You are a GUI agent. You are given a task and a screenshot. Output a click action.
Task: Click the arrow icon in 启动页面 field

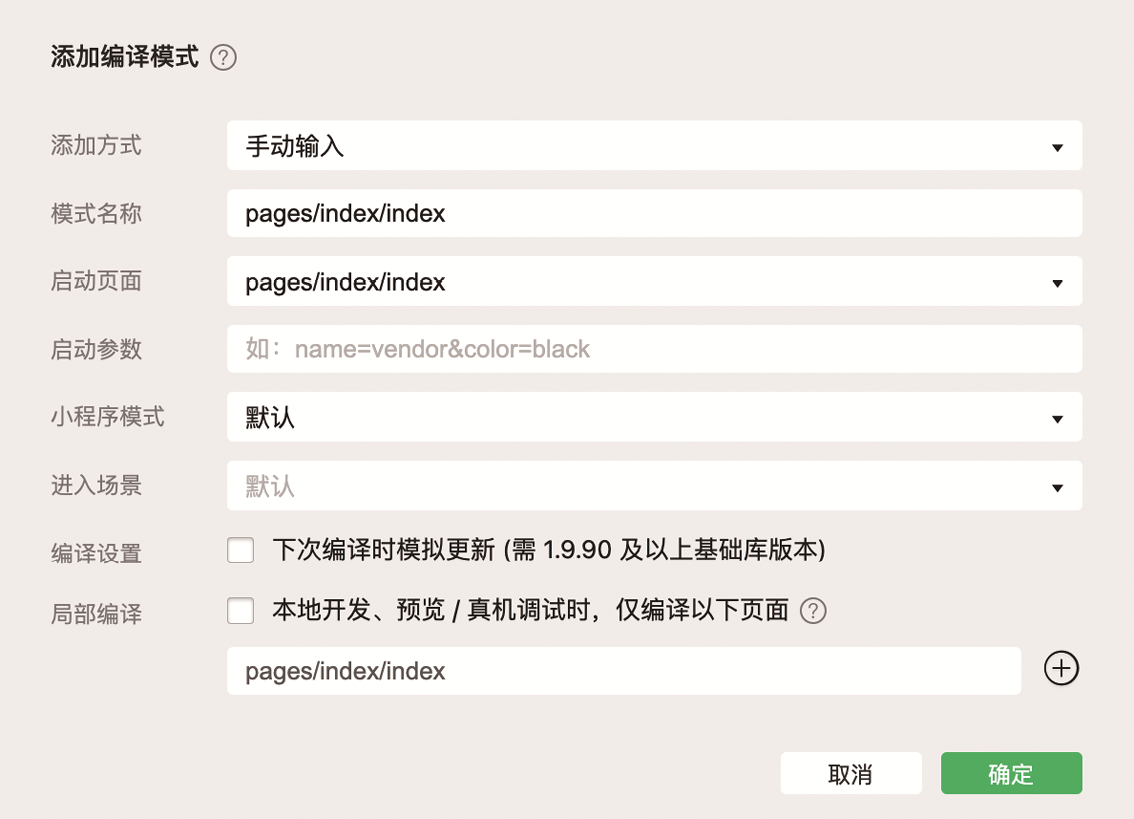point(1057,283)
